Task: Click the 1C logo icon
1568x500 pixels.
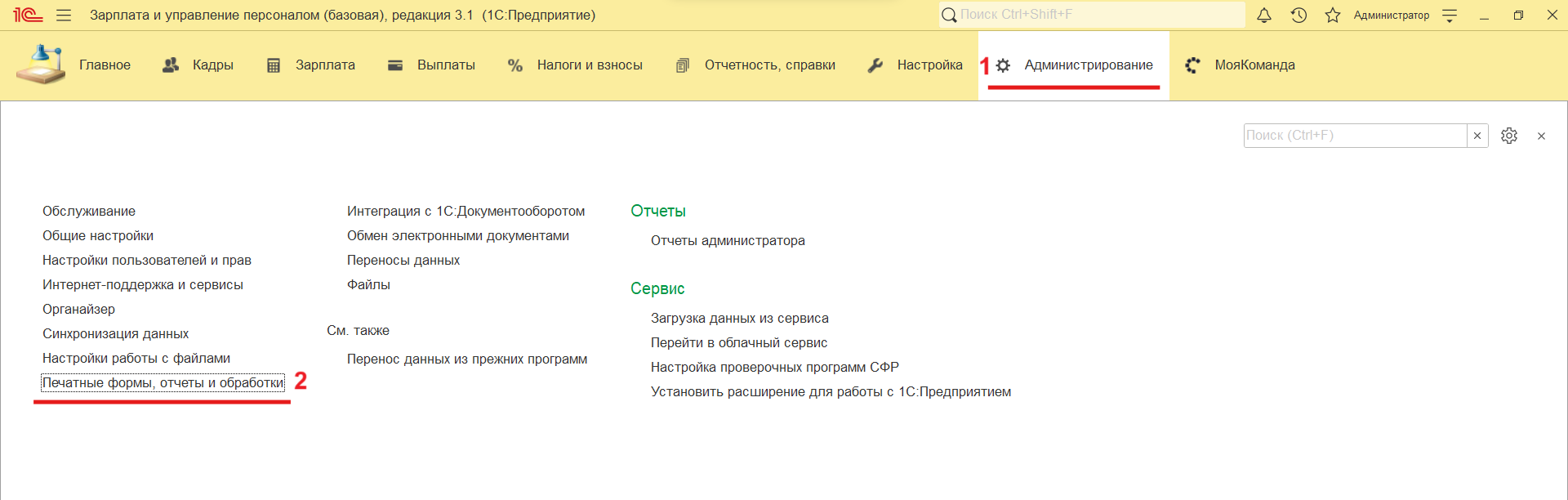Action: [28, 16]
